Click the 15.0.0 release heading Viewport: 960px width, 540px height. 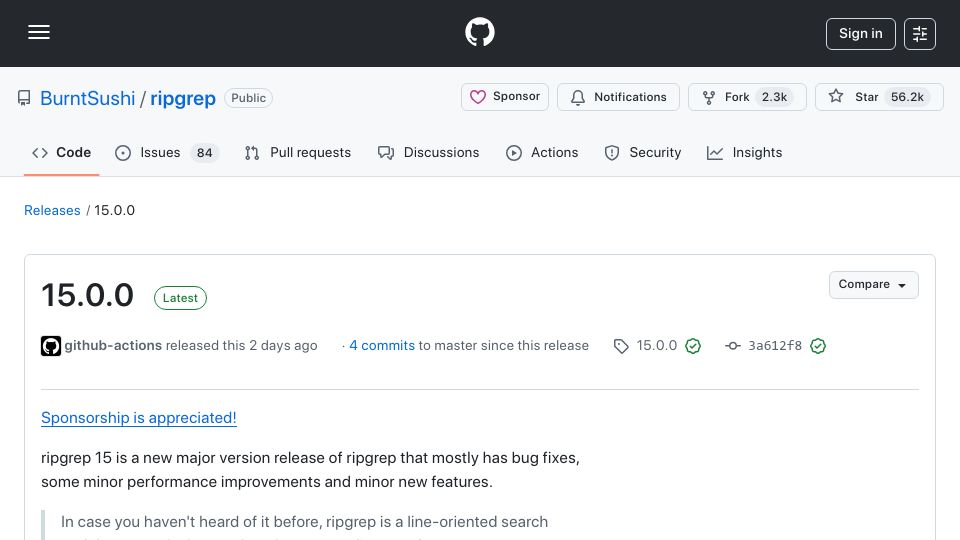click(88, 295)
